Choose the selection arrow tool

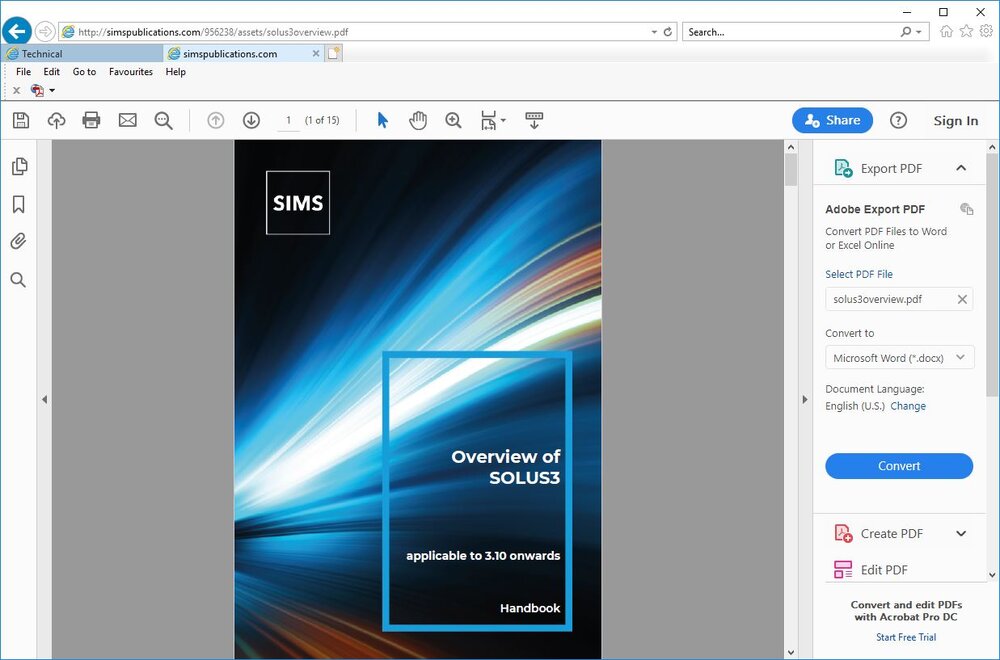(x=383, y=120)
